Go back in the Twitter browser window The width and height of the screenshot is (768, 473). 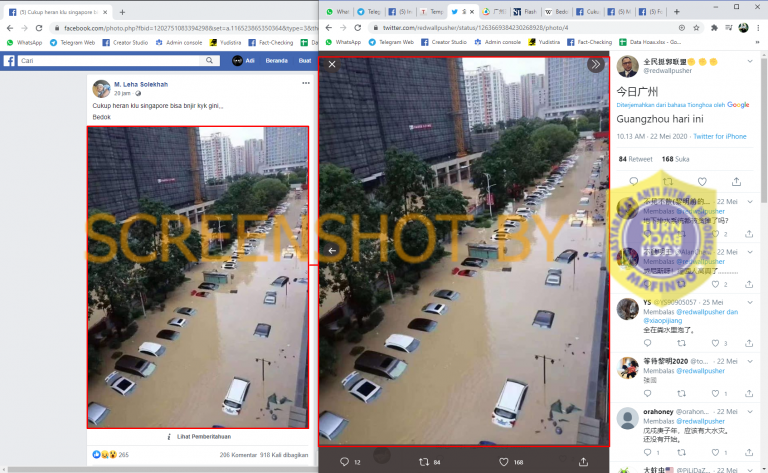pyautogui.click(x=329, y=28)
